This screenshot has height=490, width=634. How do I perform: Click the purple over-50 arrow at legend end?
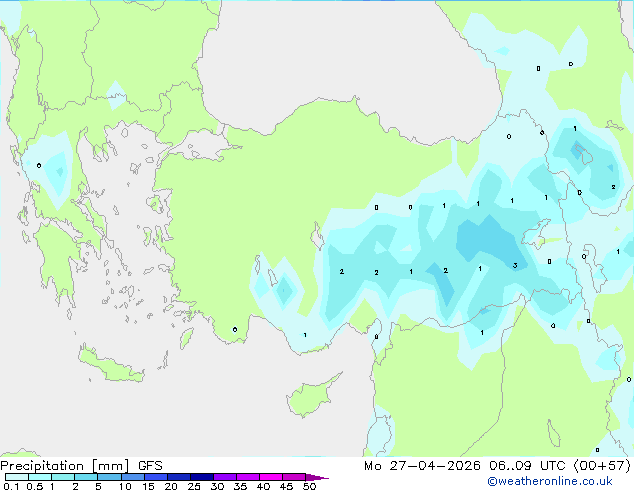[317, 477]
